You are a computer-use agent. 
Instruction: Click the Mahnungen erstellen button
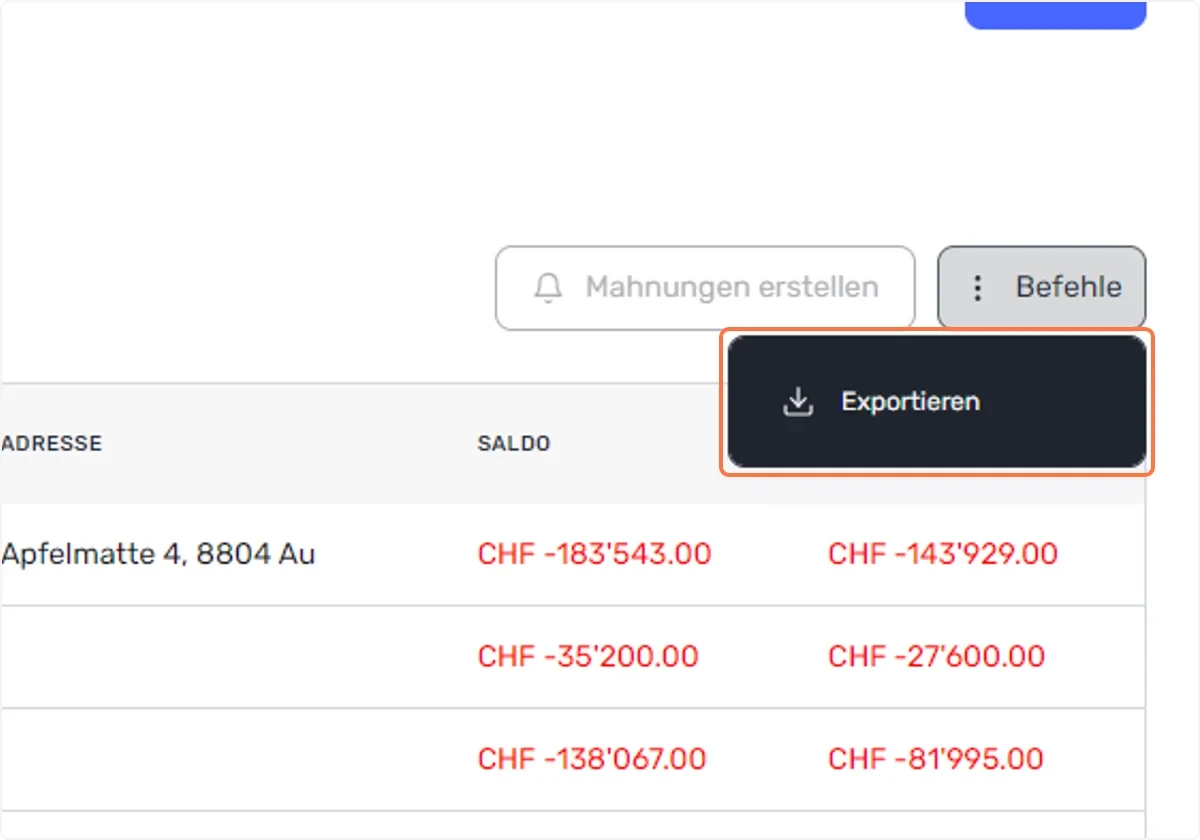(705, 288)
